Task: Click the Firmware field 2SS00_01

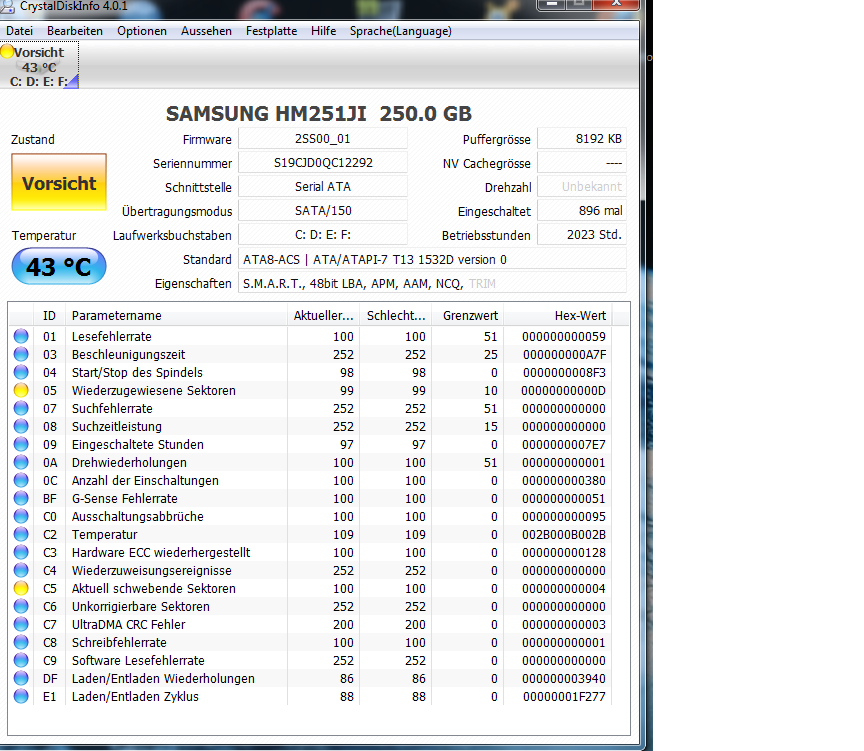Action: (x=323, y=139)
